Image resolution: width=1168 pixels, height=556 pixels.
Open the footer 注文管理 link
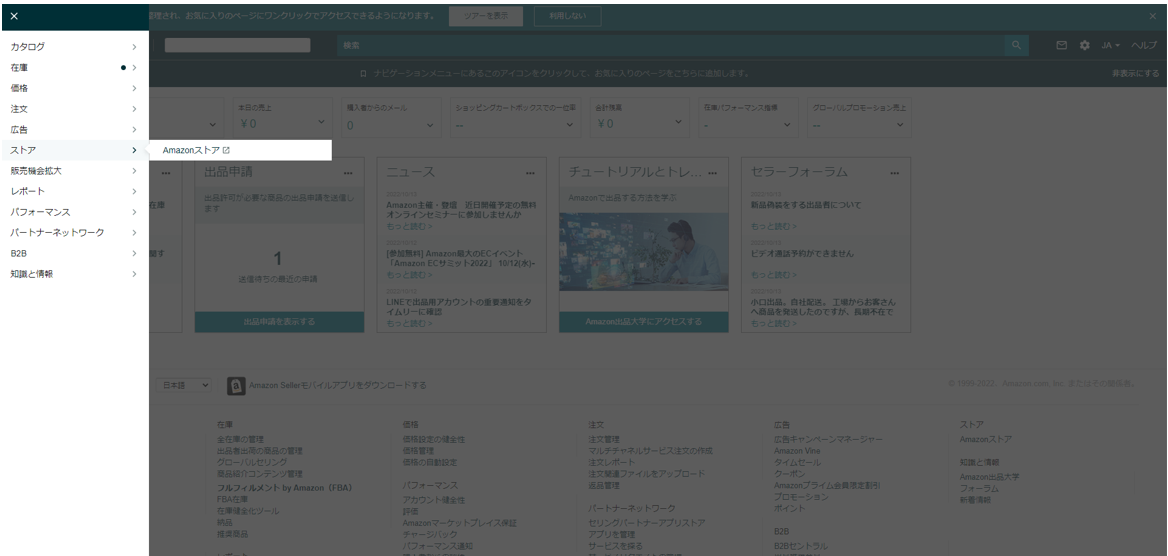point(603,440)
